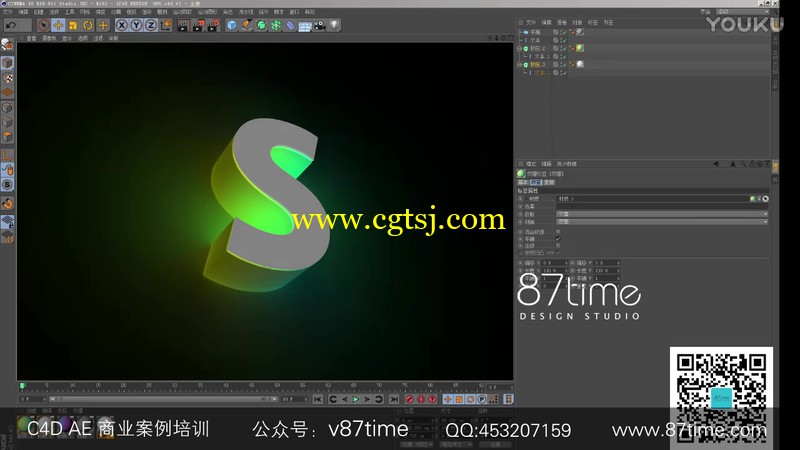The width and height of the screenshot is (800, 450).
Task: Collapse the highlighted generator object in tree
Action: (519, 65)
